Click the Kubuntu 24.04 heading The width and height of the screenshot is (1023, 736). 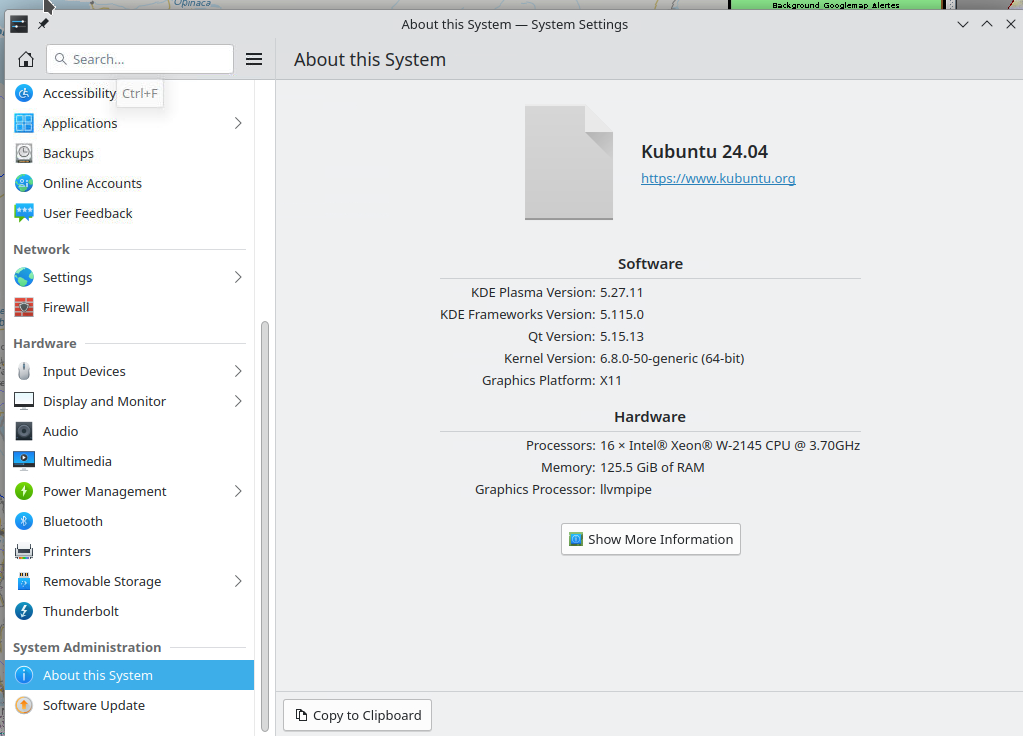tap(704, 151)
